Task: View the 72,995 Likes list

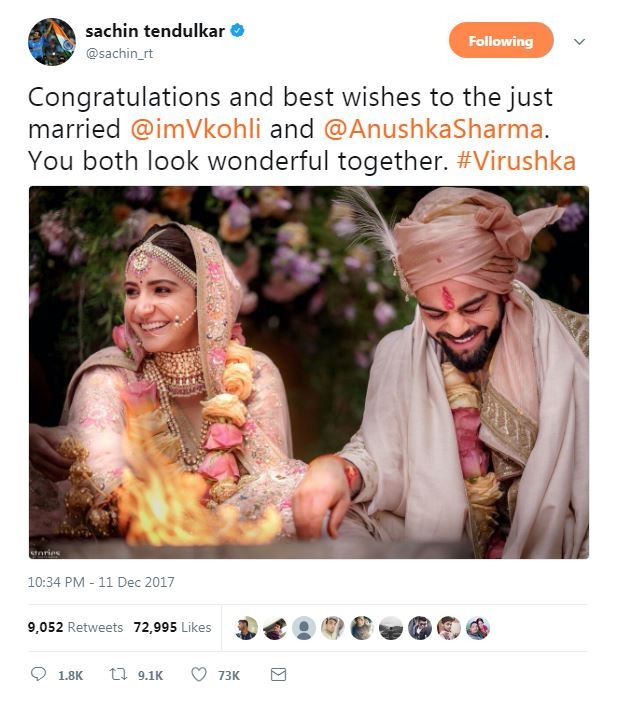Action: point(173,627)
